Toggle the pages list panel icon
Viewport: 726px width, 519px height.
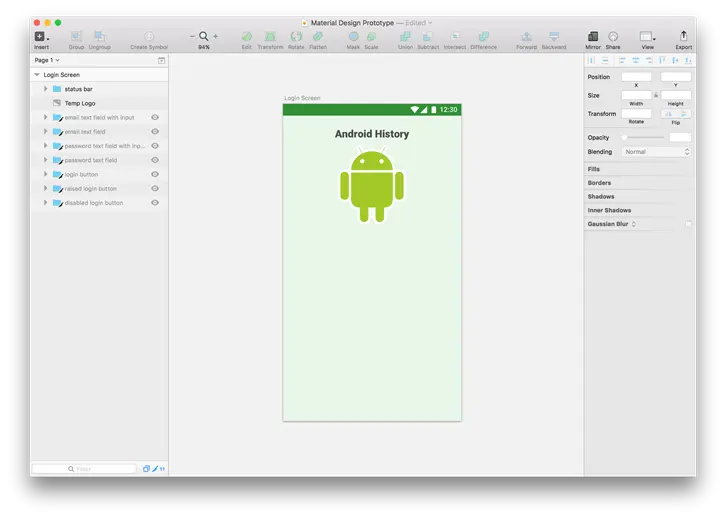[x=161, y=60]
